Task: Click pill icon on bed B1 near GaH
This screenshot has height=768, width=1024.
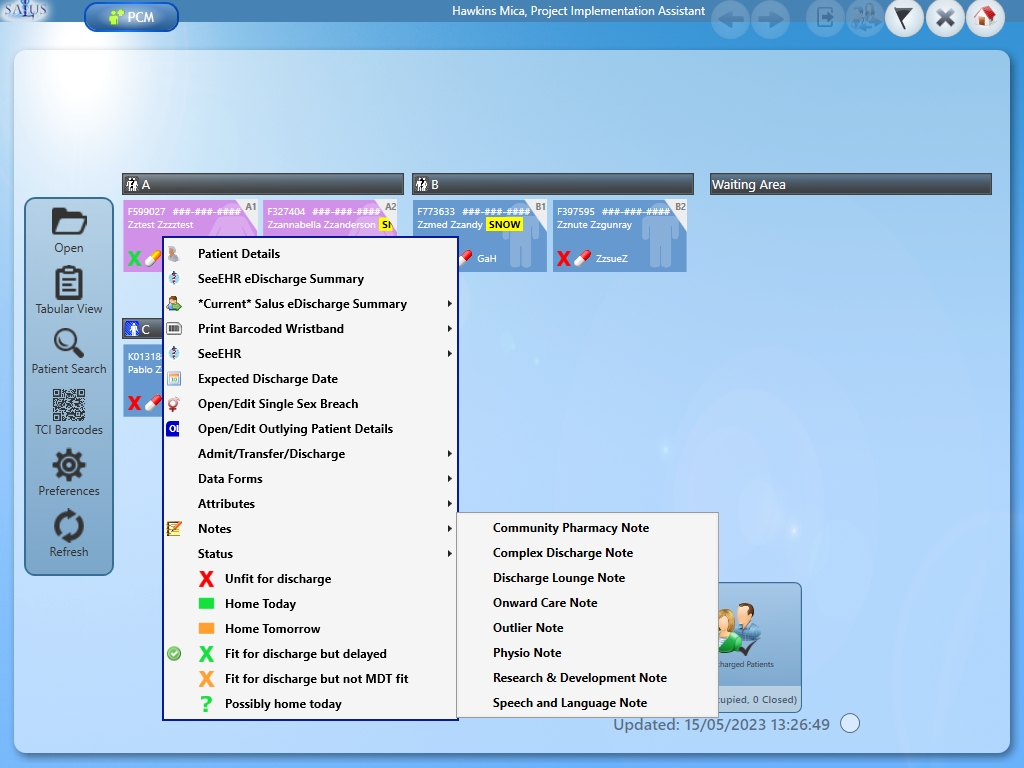Action: tap(466, 258)
